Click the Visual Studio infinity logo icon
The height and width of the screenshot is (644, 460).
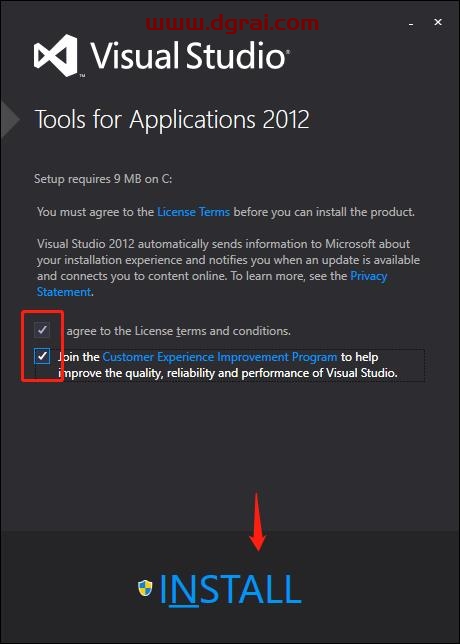click(57, 56)
